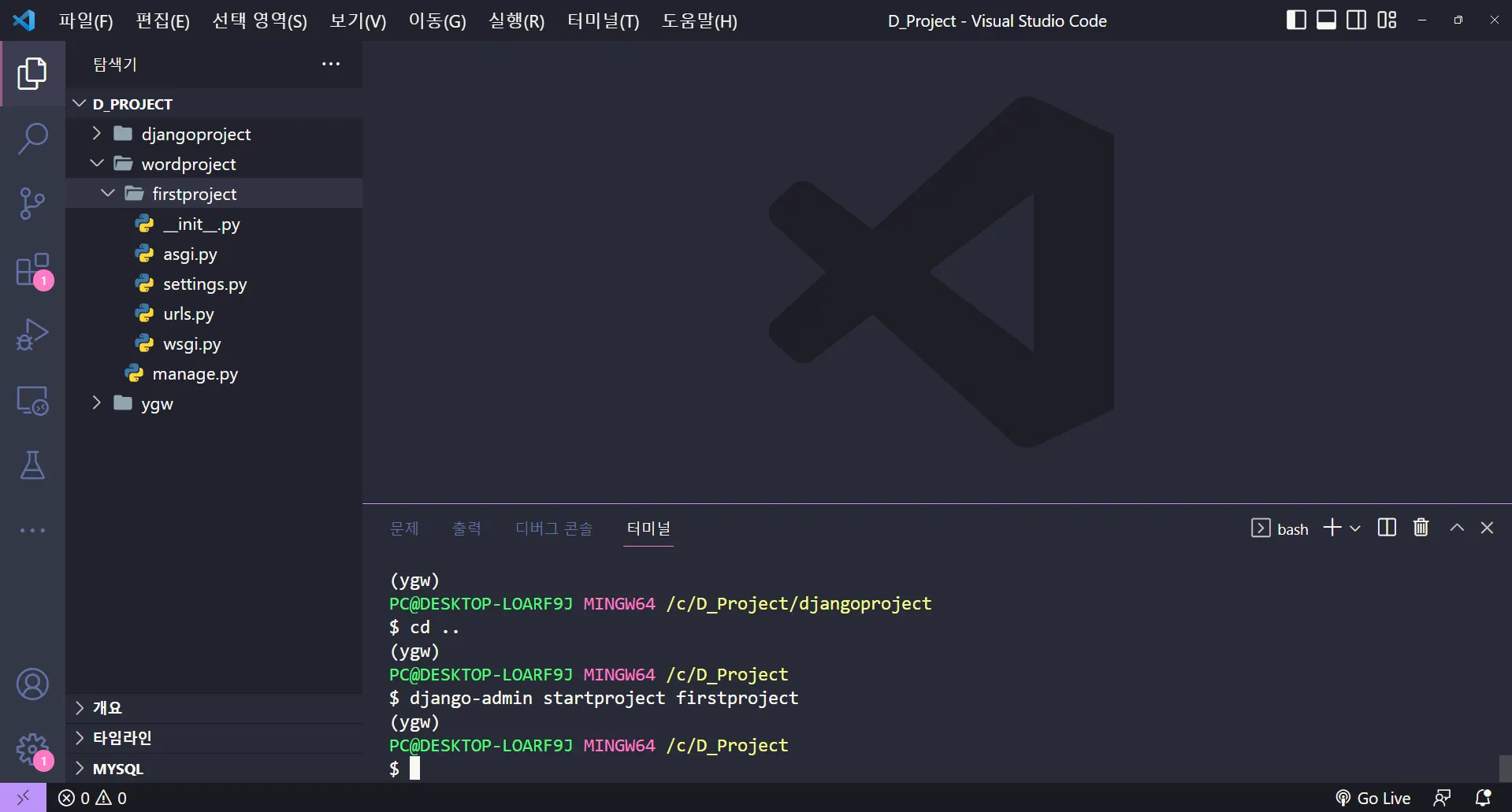This screenshot has height=812, width=1512.
Task: Start Go Live server from status bar
Action: pyautogui.click(x=1373, y=798)
